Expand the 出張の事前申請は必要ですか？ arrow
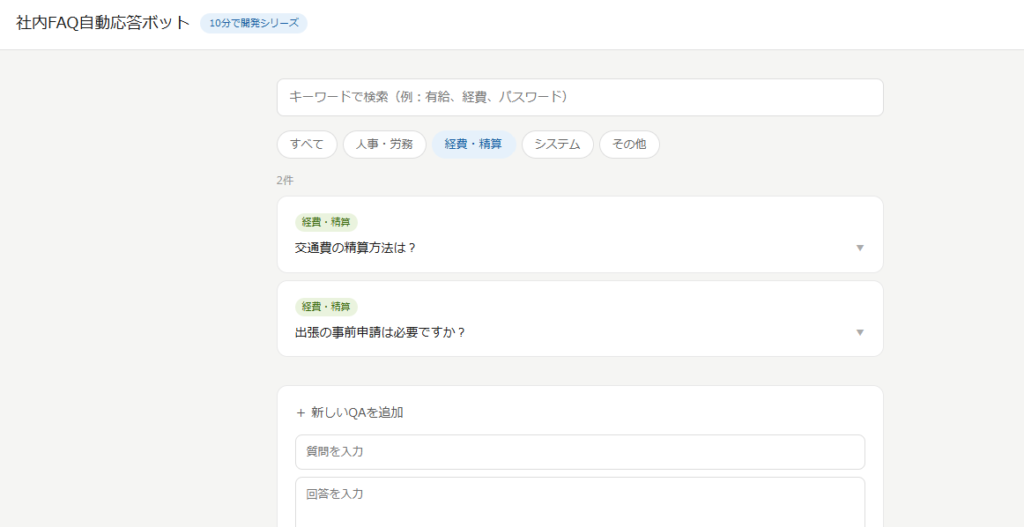Screen dimensions: 1024x527 pos(859,332)
